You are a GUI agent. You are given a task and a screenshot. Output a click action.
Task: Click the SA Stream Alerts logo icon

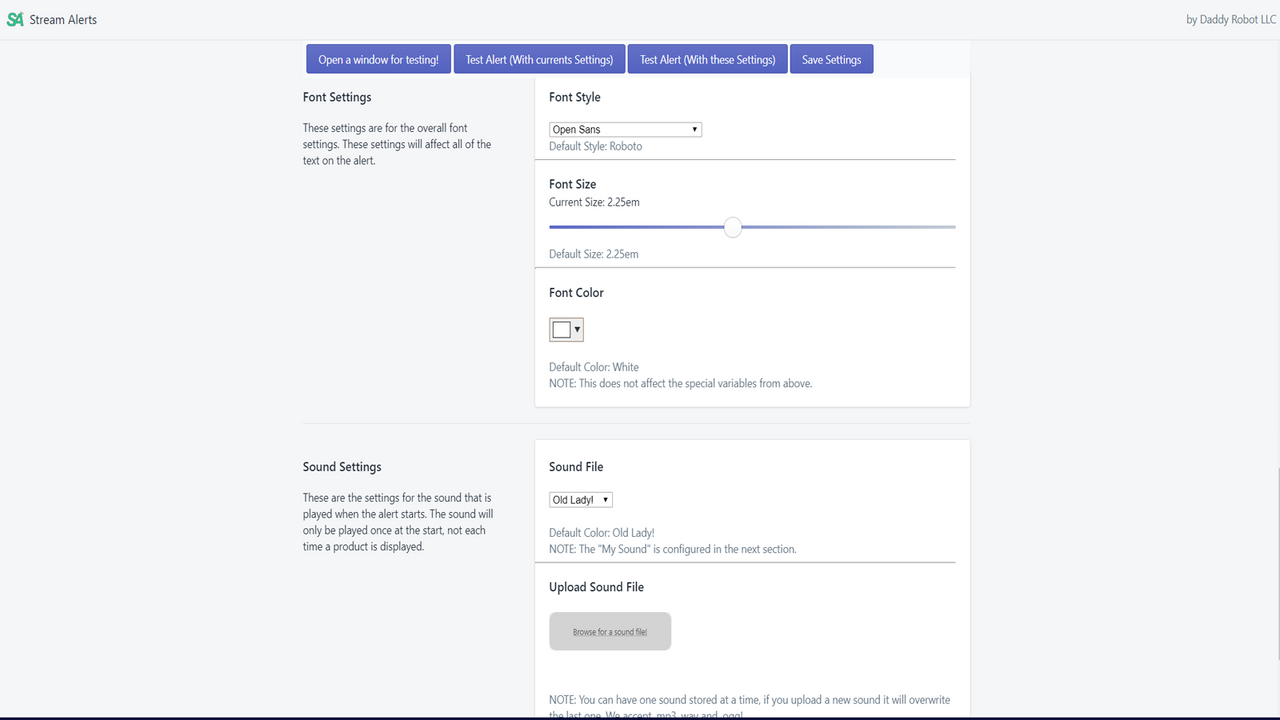point(15,19)
